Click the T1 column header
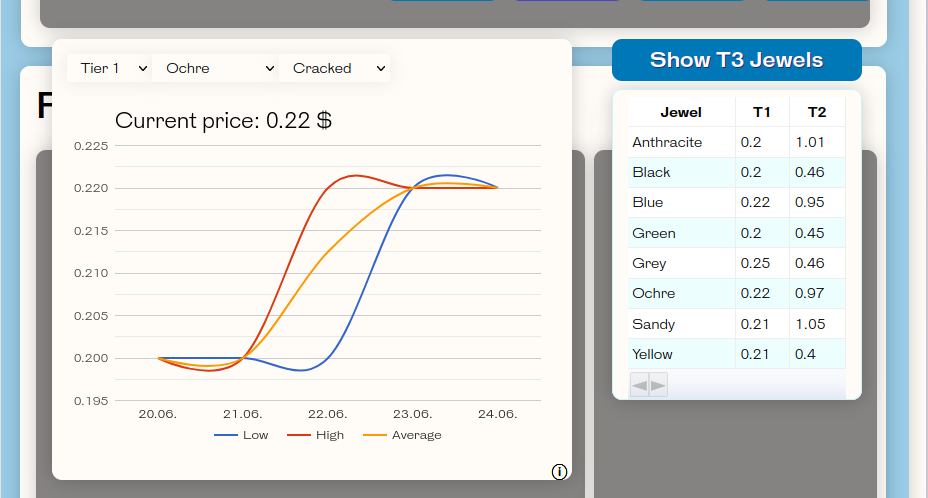Screen dimensions: 928x498 (x=762, y=112)
